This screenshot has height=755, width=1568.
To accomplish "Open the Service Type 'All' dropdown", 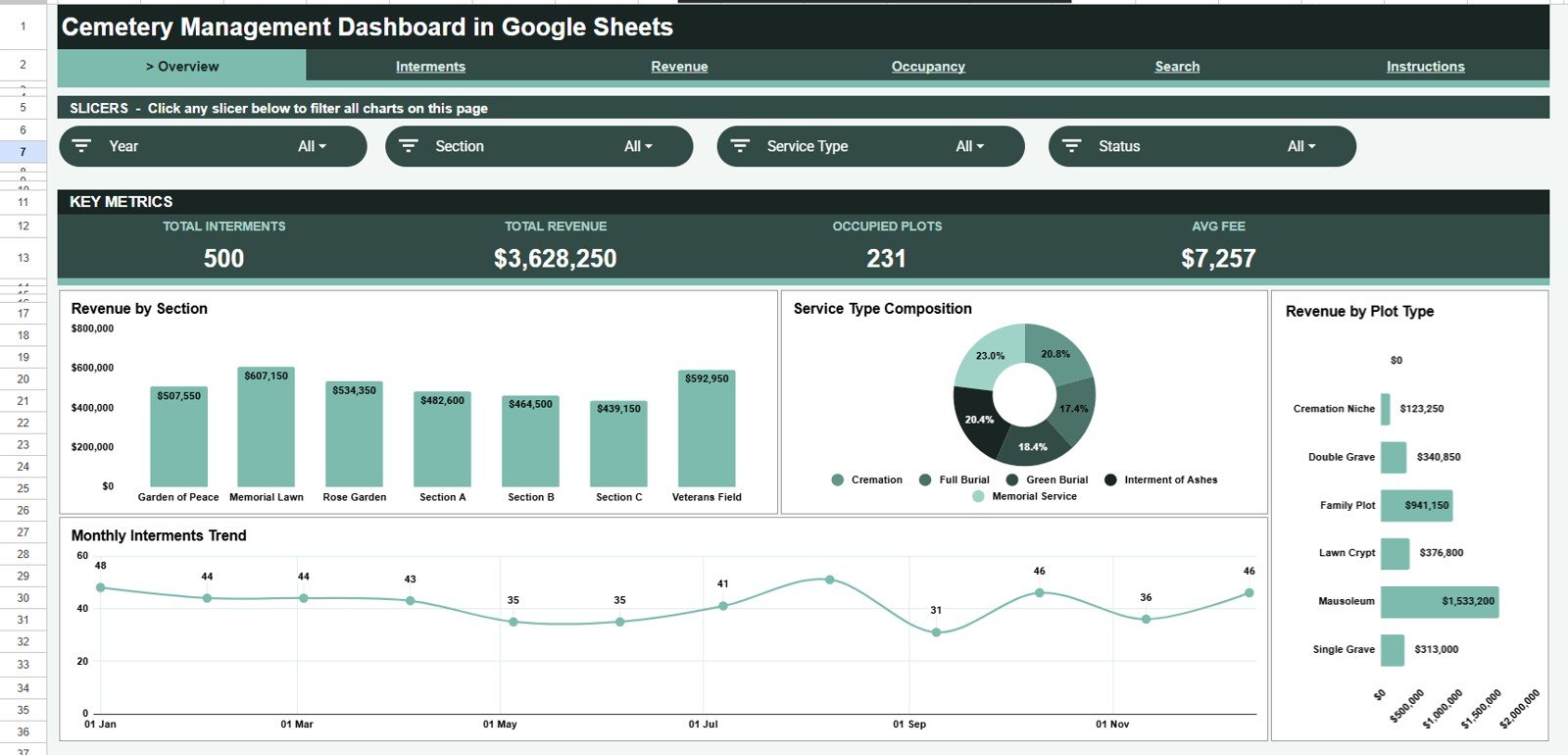I will point(969,146).
